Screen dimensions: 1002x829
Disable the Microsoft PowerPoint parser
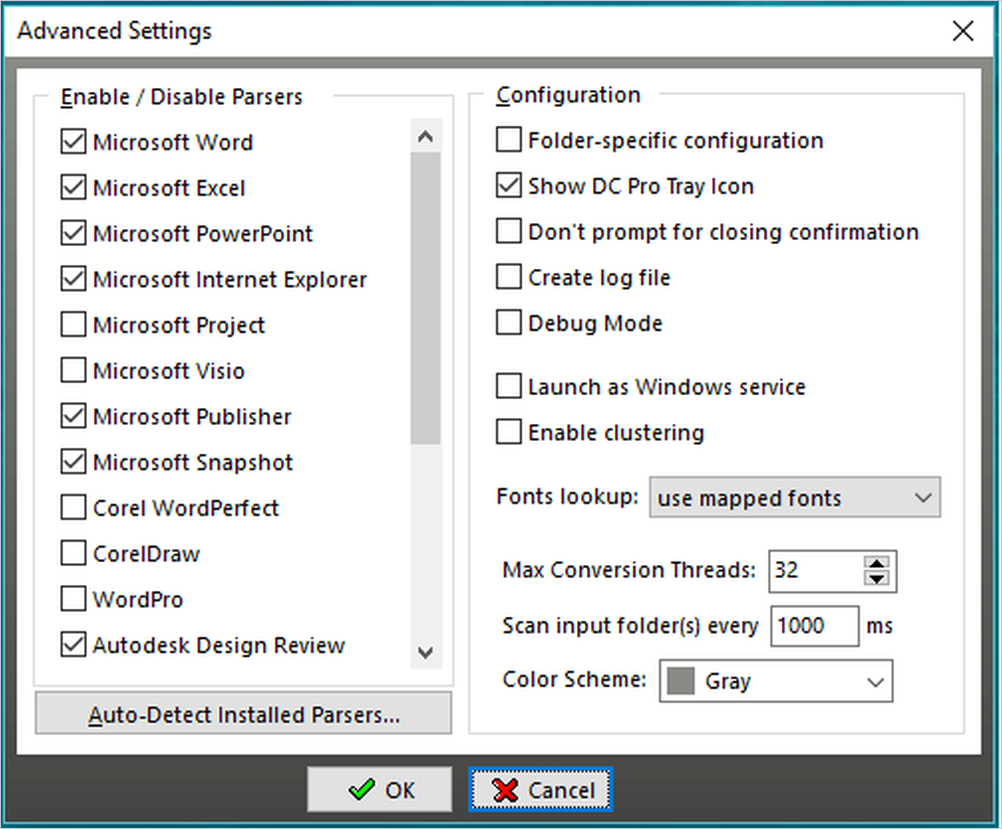(73, 233)
